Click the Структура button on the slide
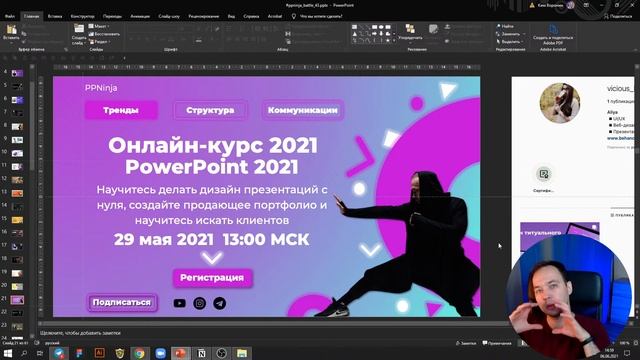 210,110
